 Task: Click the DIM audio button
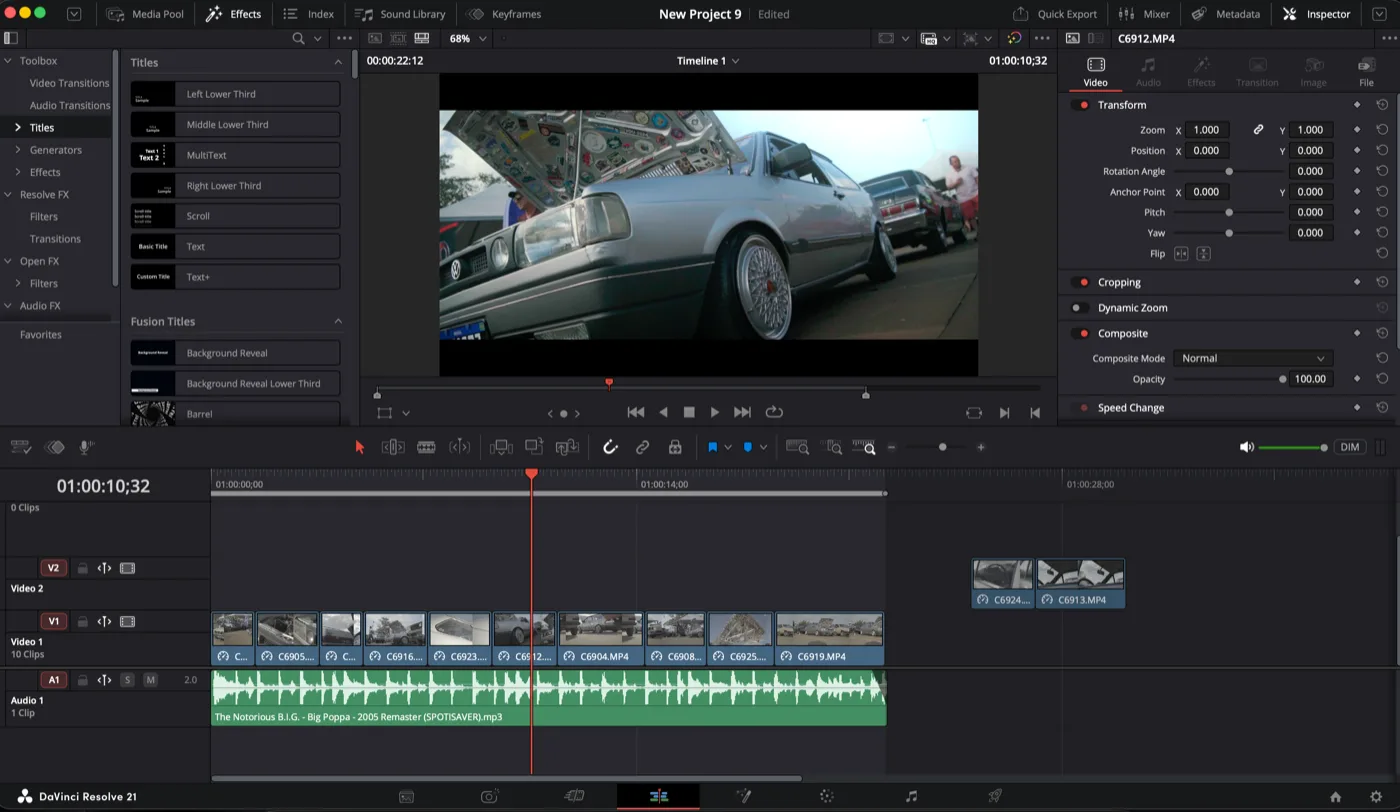click(x=1350, y=447)
